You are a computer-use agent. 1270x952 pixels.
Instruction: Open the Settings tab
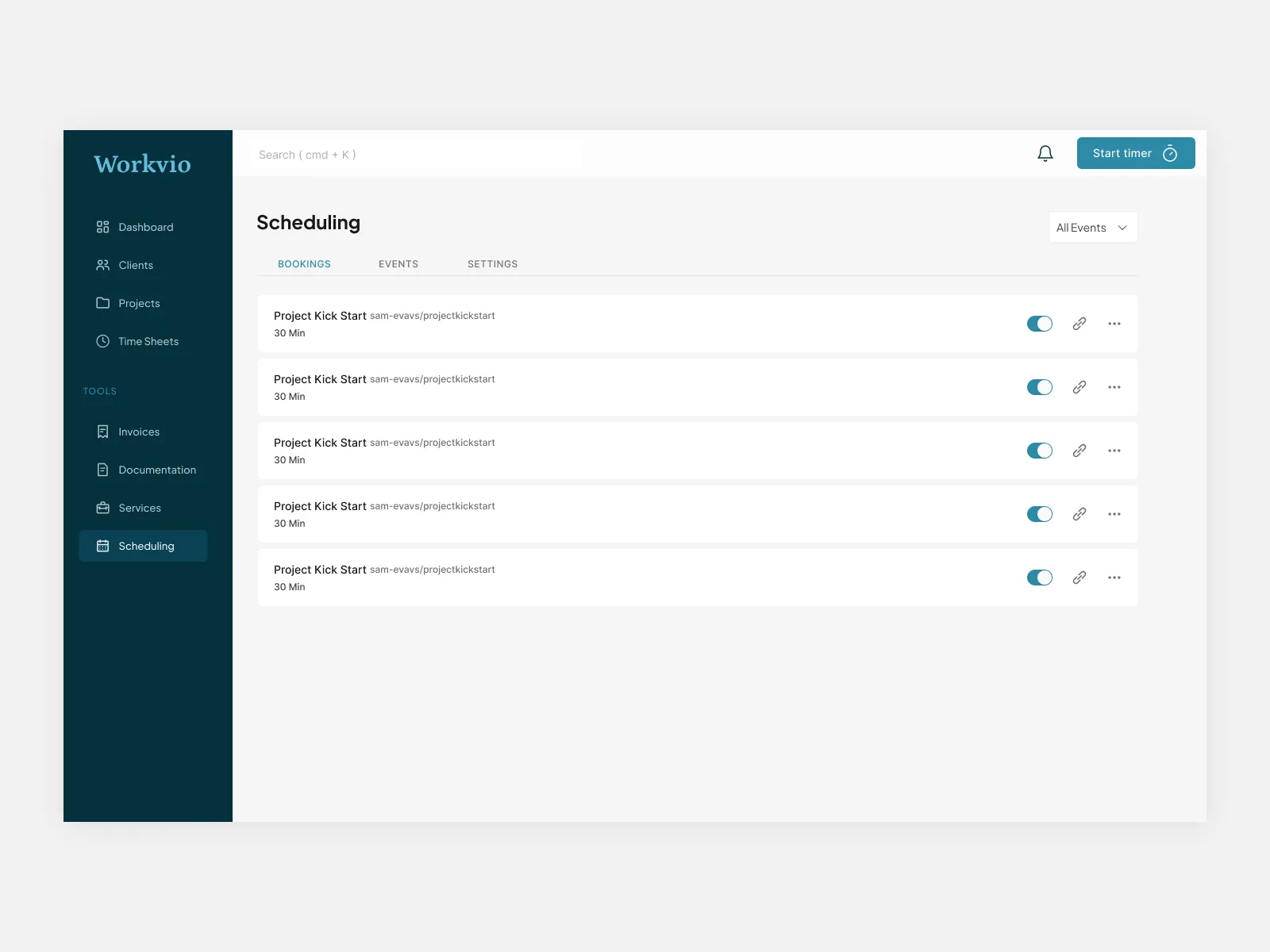click(x=492, y=264)
